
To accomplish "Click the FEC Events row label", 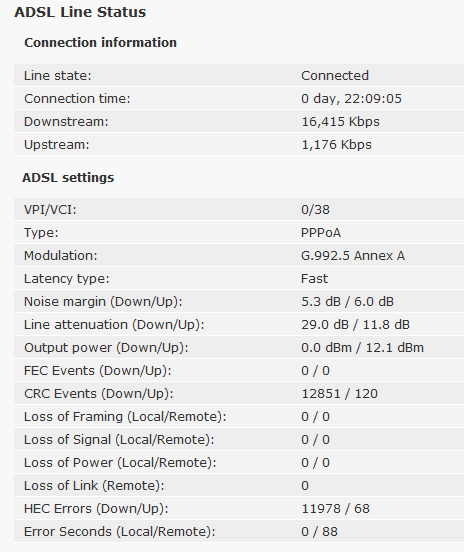I will (98, 371).
